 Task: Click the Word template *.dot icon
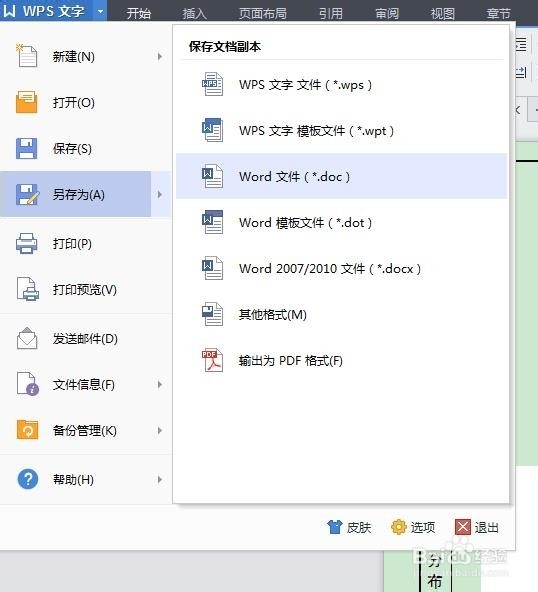tap(212, 222)
